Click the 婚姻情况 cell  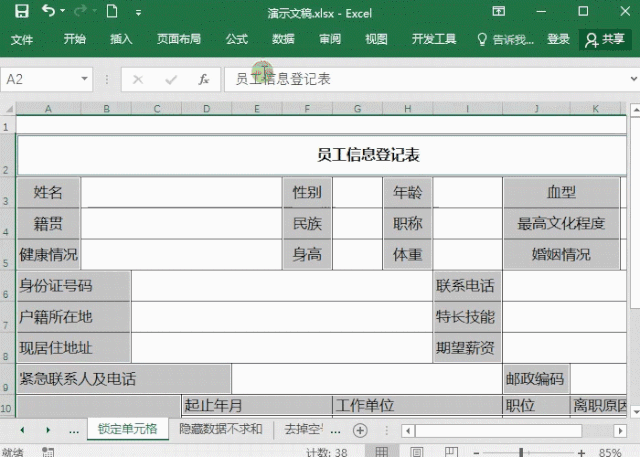[561, 255]
